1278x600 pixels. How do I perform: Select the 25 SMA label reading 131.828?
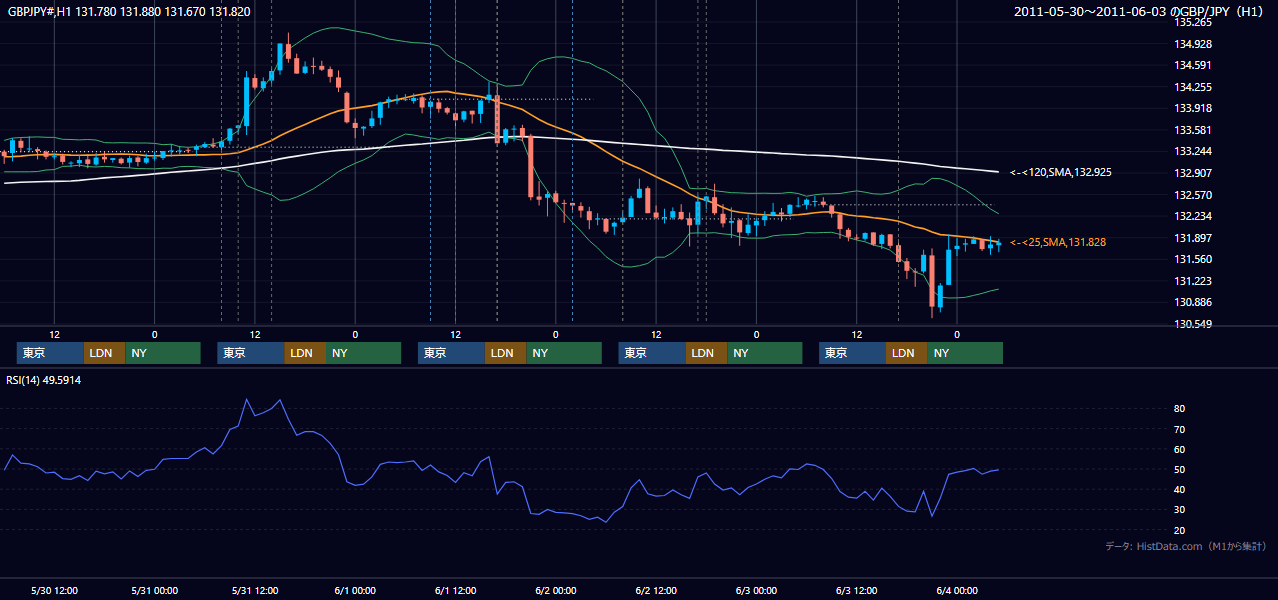[x=1058, y=242]
